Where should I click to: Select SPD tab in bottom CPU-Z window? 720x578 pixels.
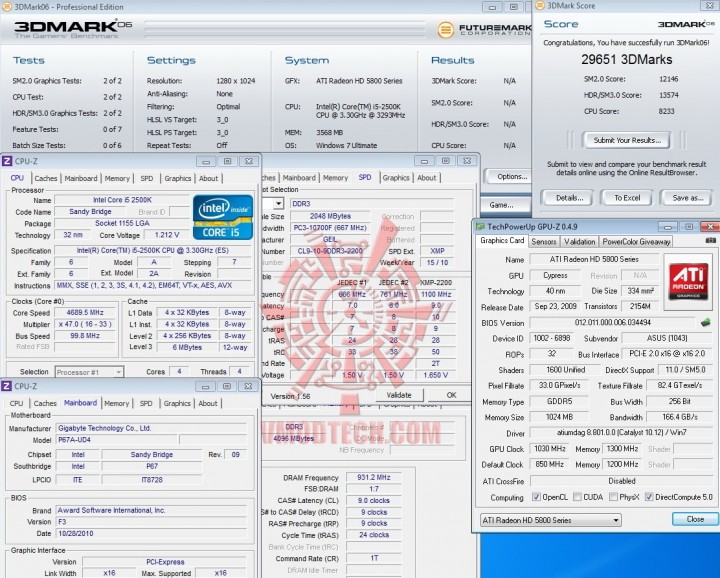point(146,403)
